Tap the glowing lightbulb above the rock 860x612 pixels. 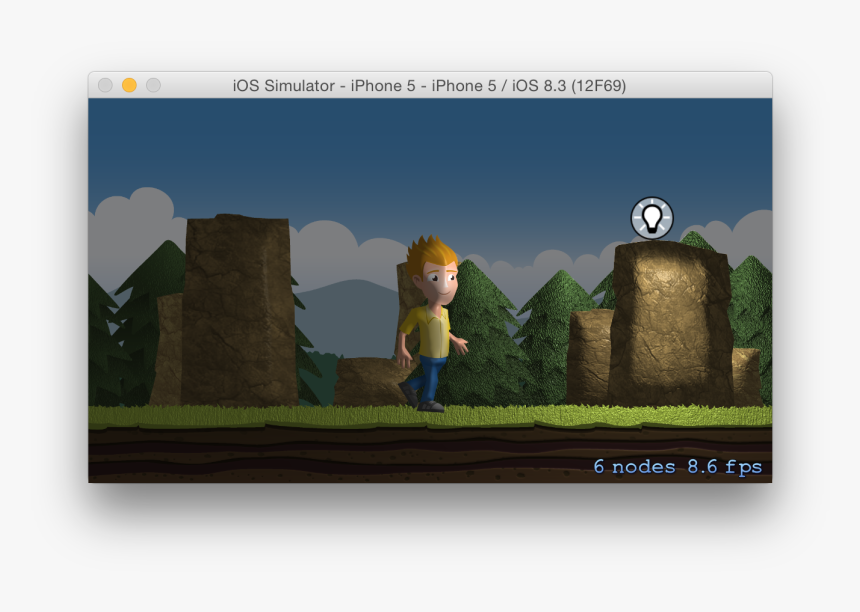[654, 216]
